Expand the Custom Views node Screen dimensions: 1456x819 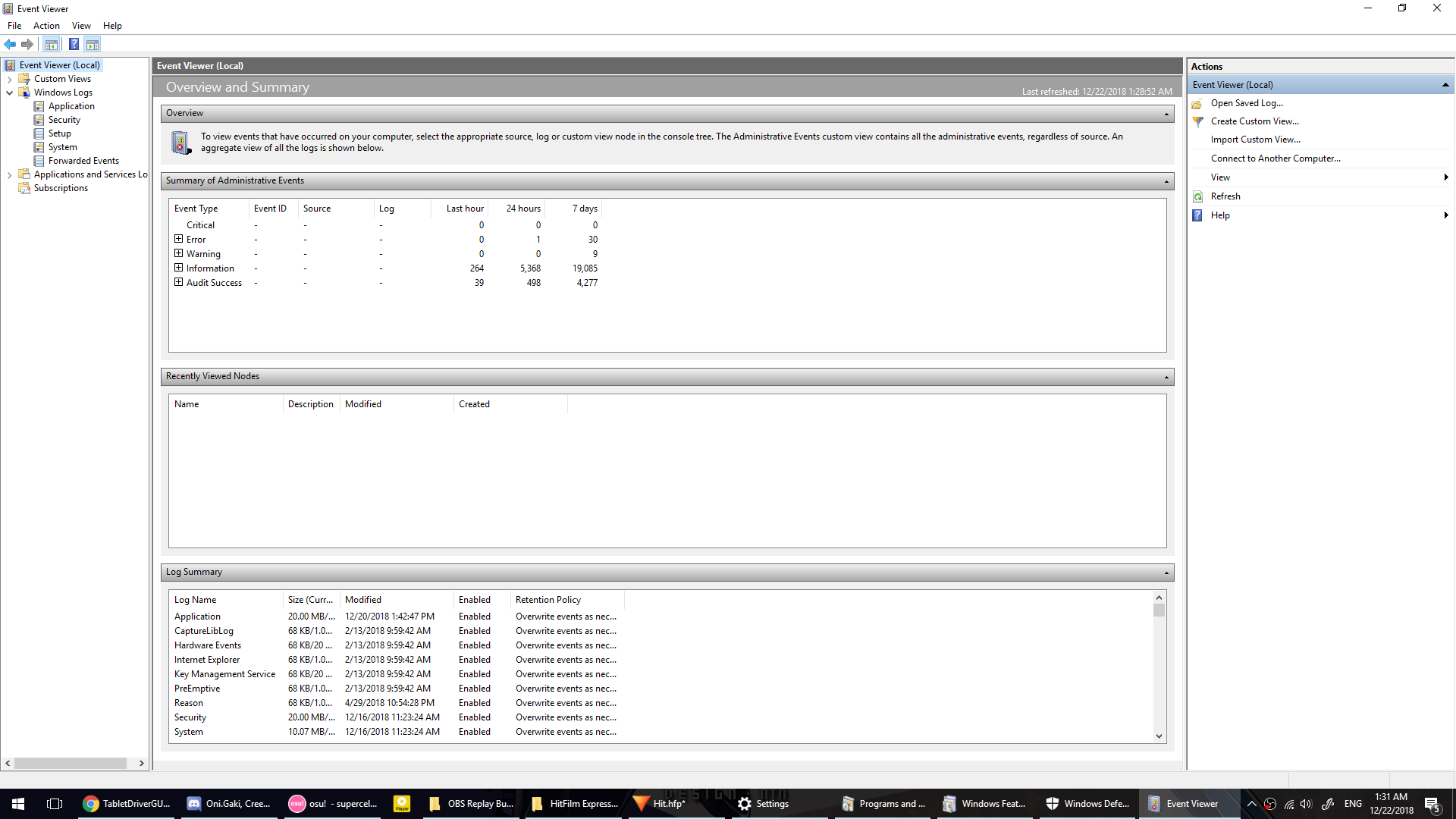(10, 78)
